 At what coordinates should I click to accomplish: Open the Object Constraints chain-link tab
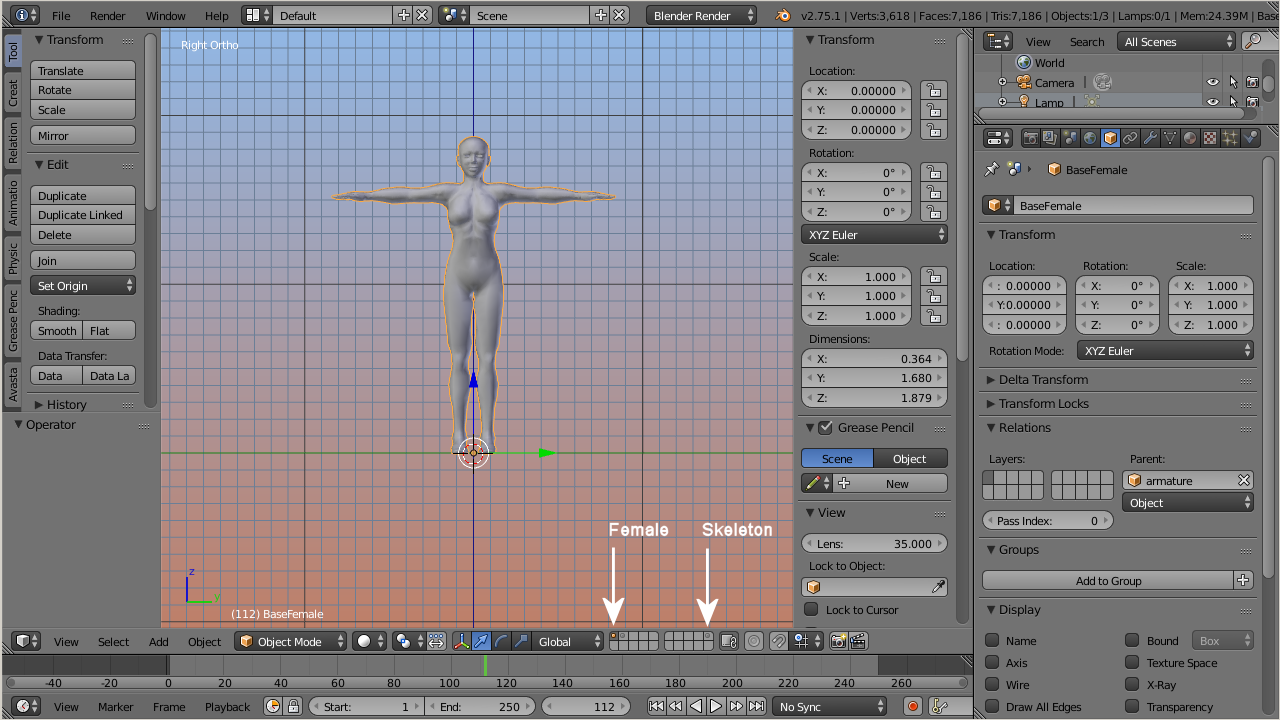tap(1130, 138)
